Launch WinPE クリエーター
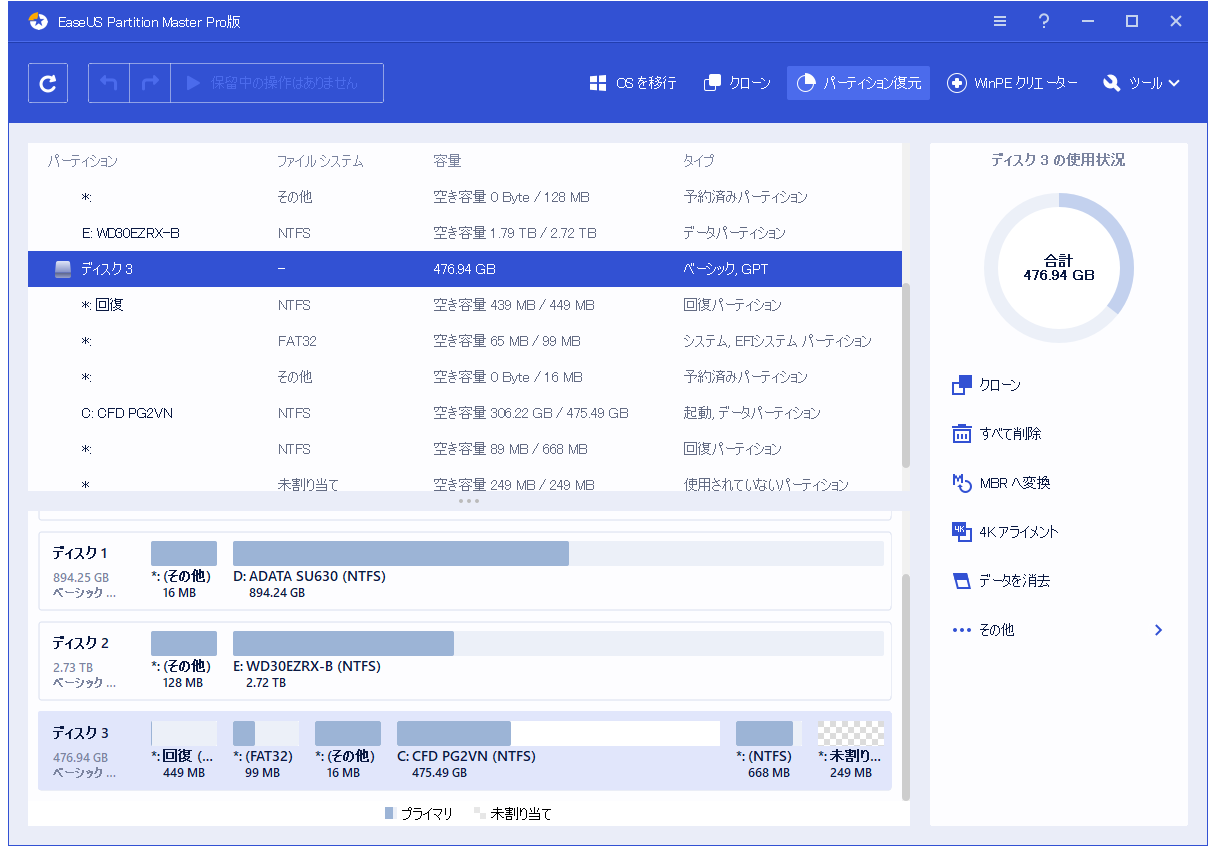The image size is (1216, 854). point(1012,83)
